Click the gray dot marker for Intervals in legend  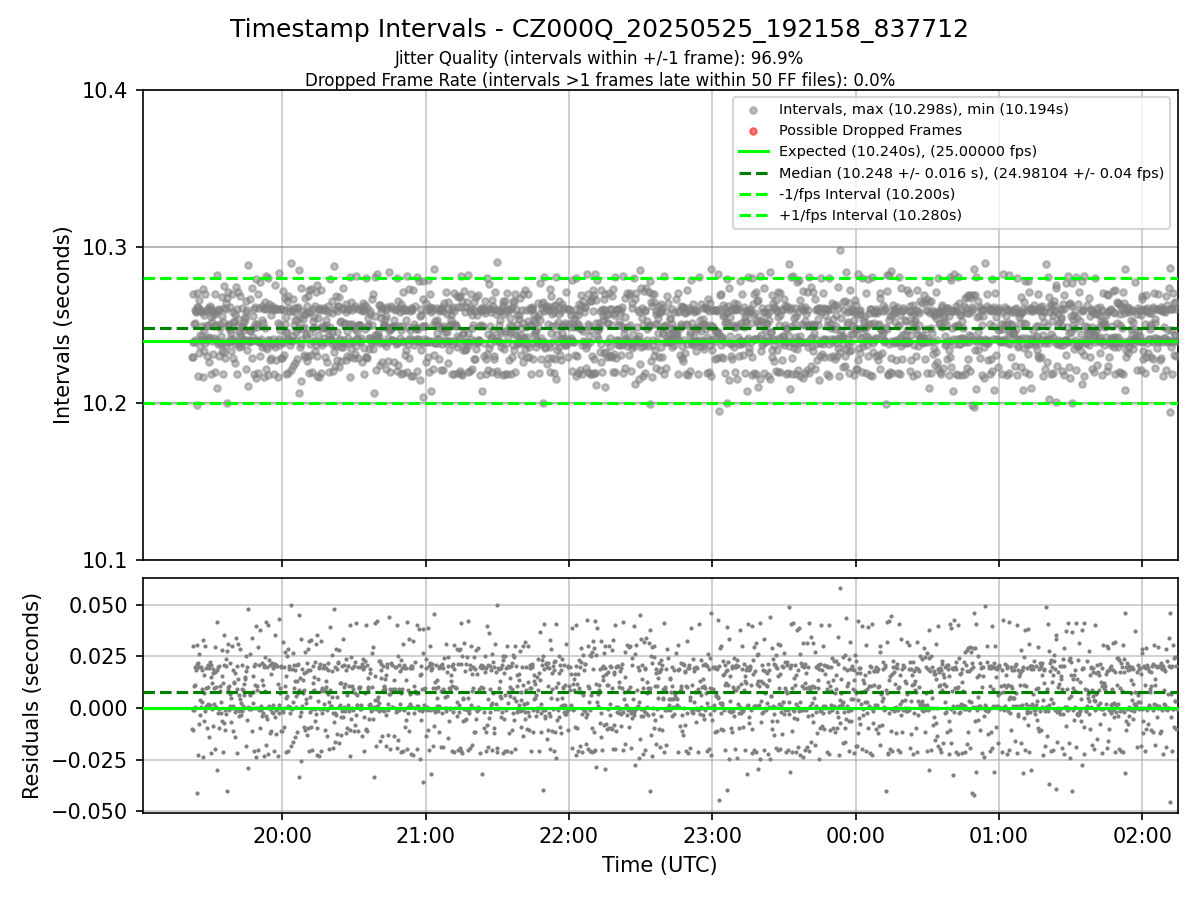pos(754,109)
